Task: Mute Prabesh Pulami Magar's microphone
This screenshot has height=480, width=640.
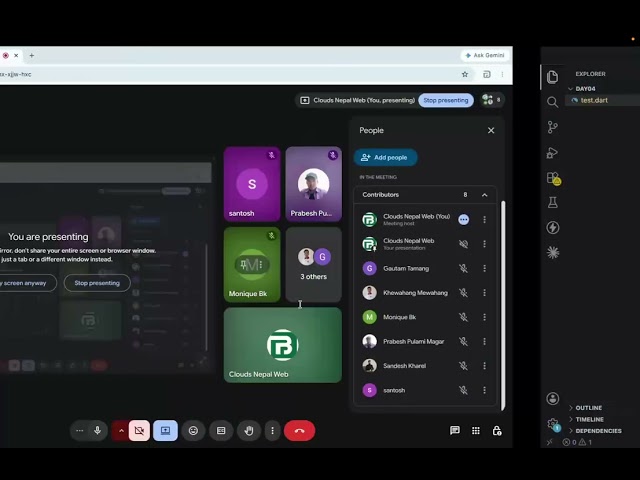Action: point(463,341)
